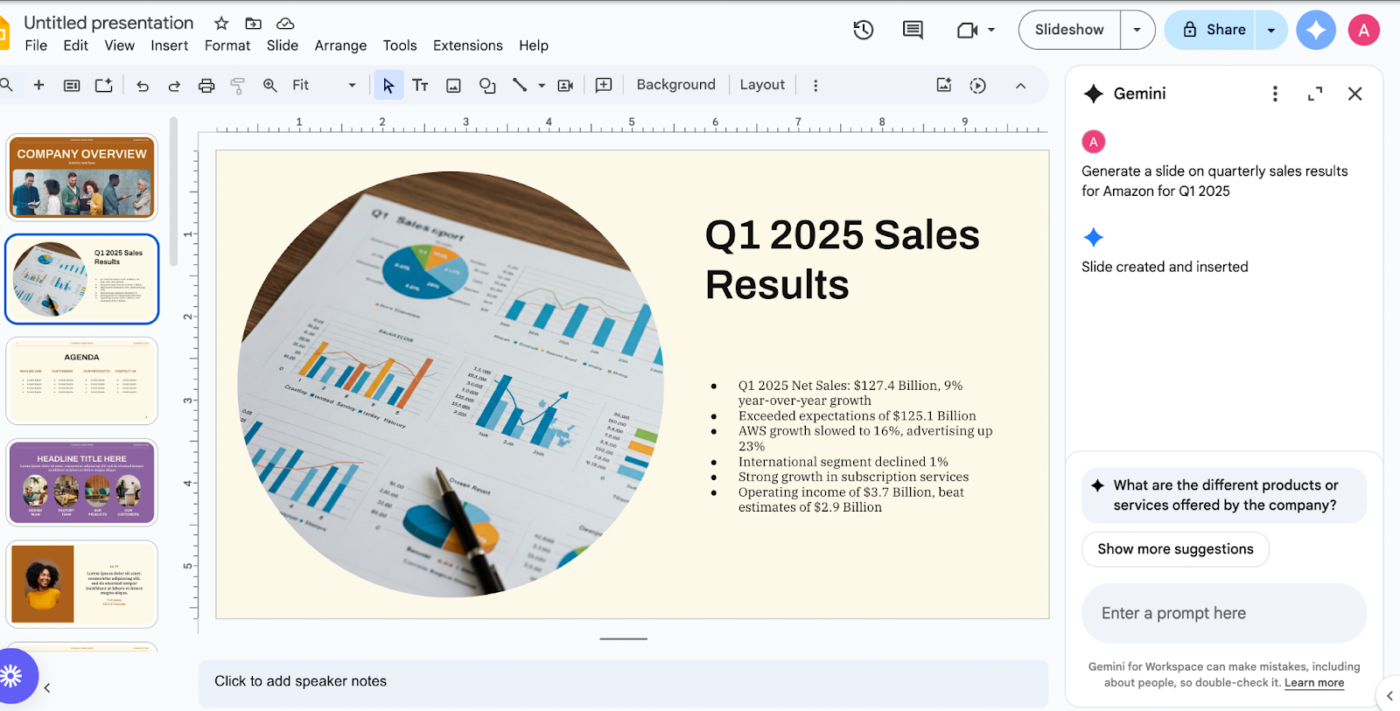This screenshot has height=711, width=1400.
Task: Click the slide templates icon
Action: pyautogui.click(x=71, y=85)
